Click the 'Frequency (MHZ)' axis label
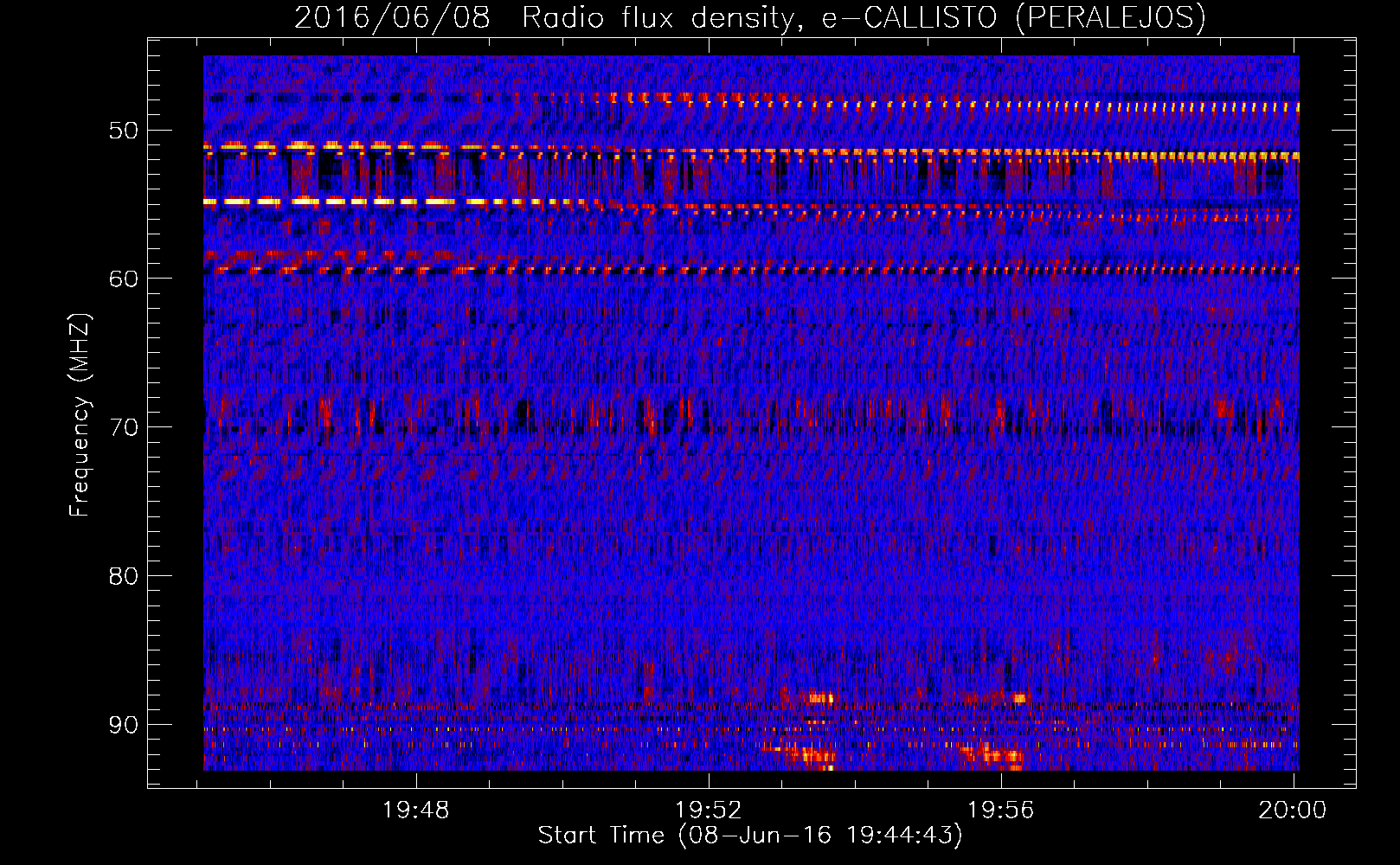Image resolution: width=1400 pixels, height=865 pixels. [x=79, y=414]
